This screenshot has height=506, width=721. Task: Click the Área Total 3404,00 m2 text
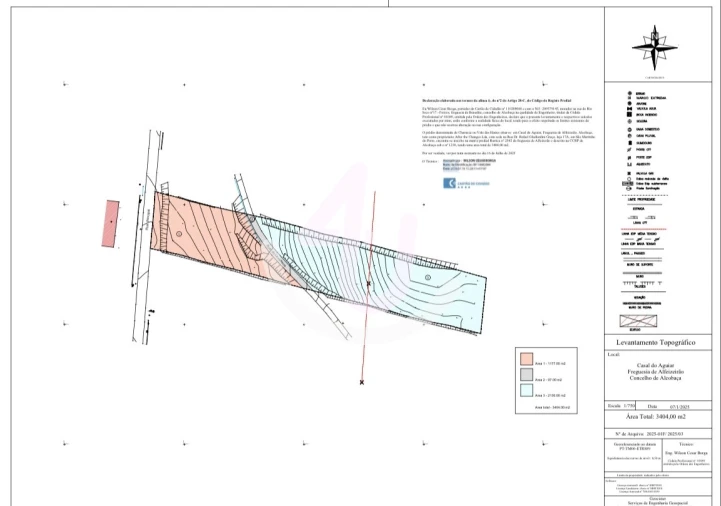pos(657,414)
